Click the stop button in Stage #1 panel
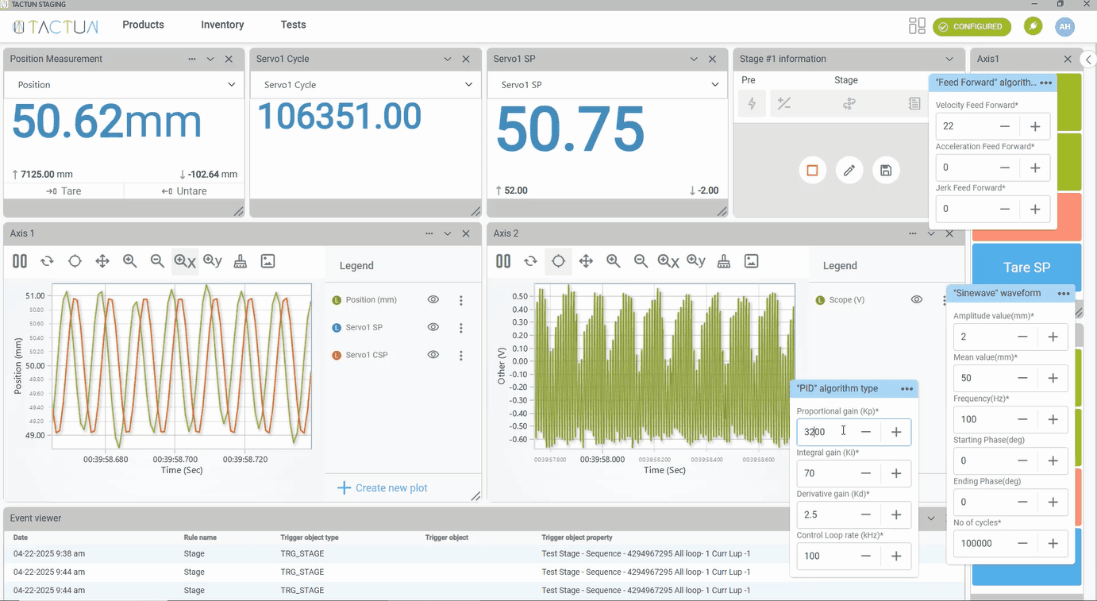This screenshot has height=601, width=1097. pyautogui.click(x=812, y=170)
